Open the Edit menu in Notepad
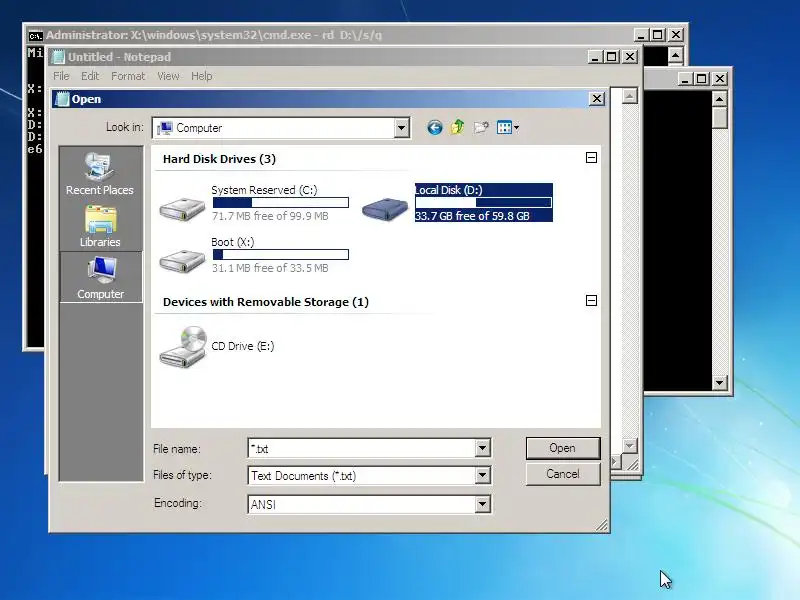The width and height of the screenshot is (800, 600). pos(90,76)
